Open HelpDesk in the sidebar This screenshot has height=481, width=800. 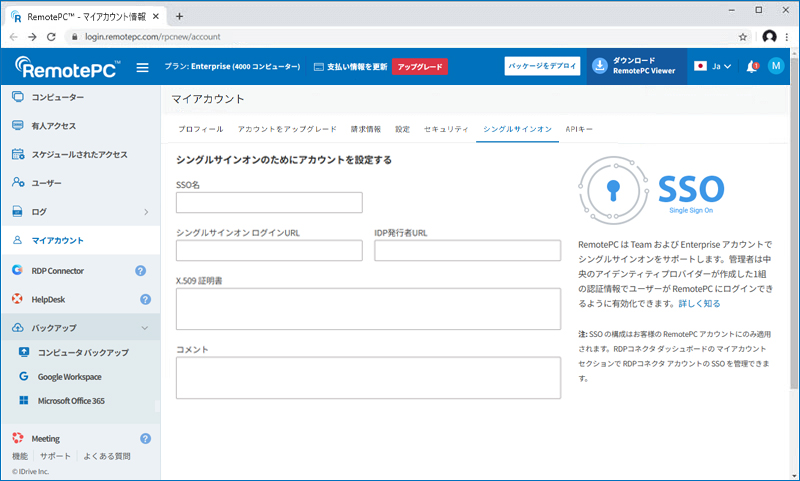click(x=48, y=299)
